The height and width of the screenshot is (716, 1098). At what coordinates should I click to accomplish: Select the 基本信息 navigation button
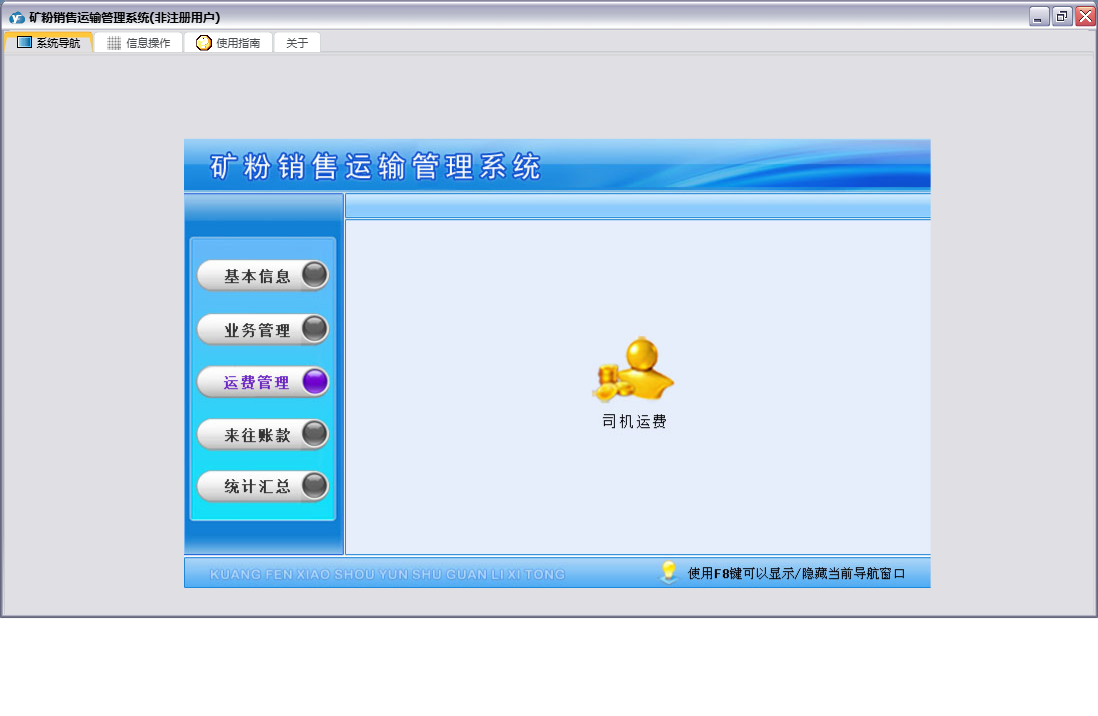tap(263, 276)
